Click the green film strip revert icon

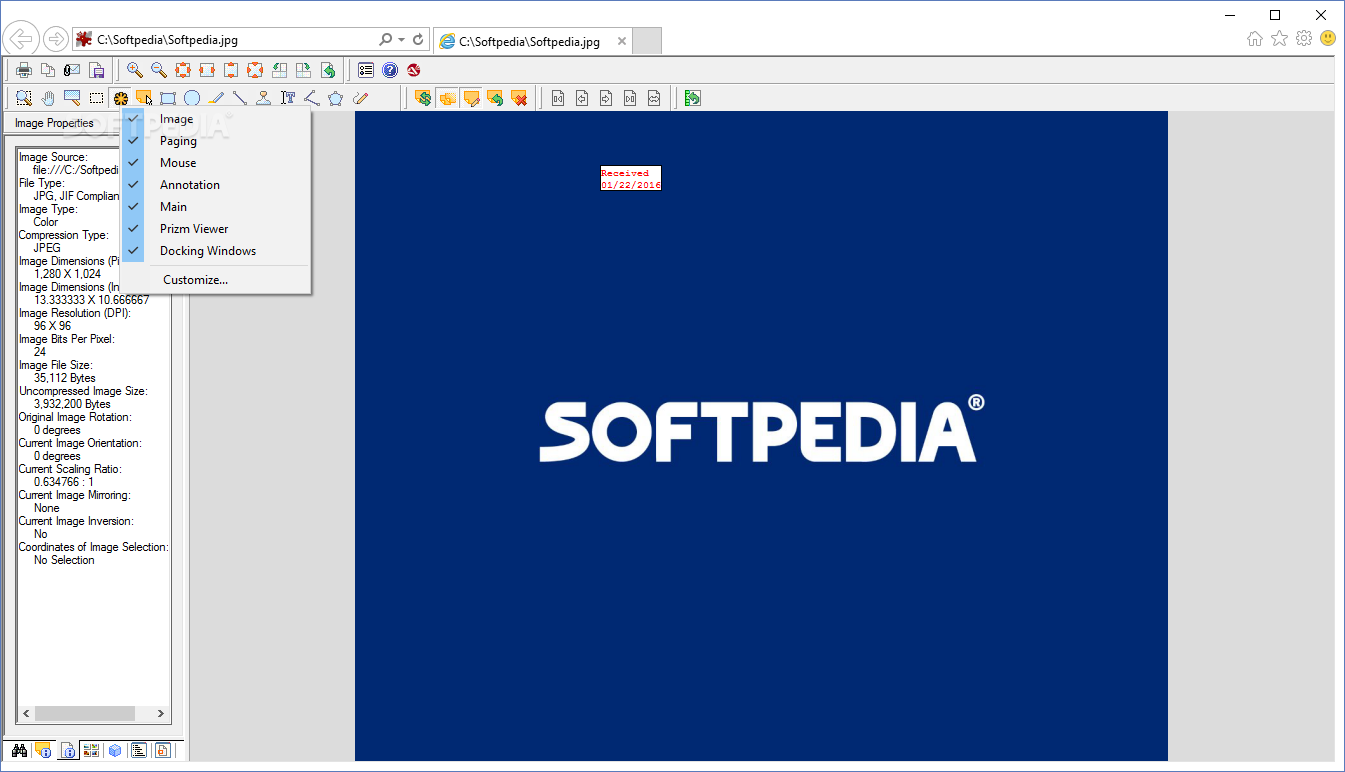692,98
